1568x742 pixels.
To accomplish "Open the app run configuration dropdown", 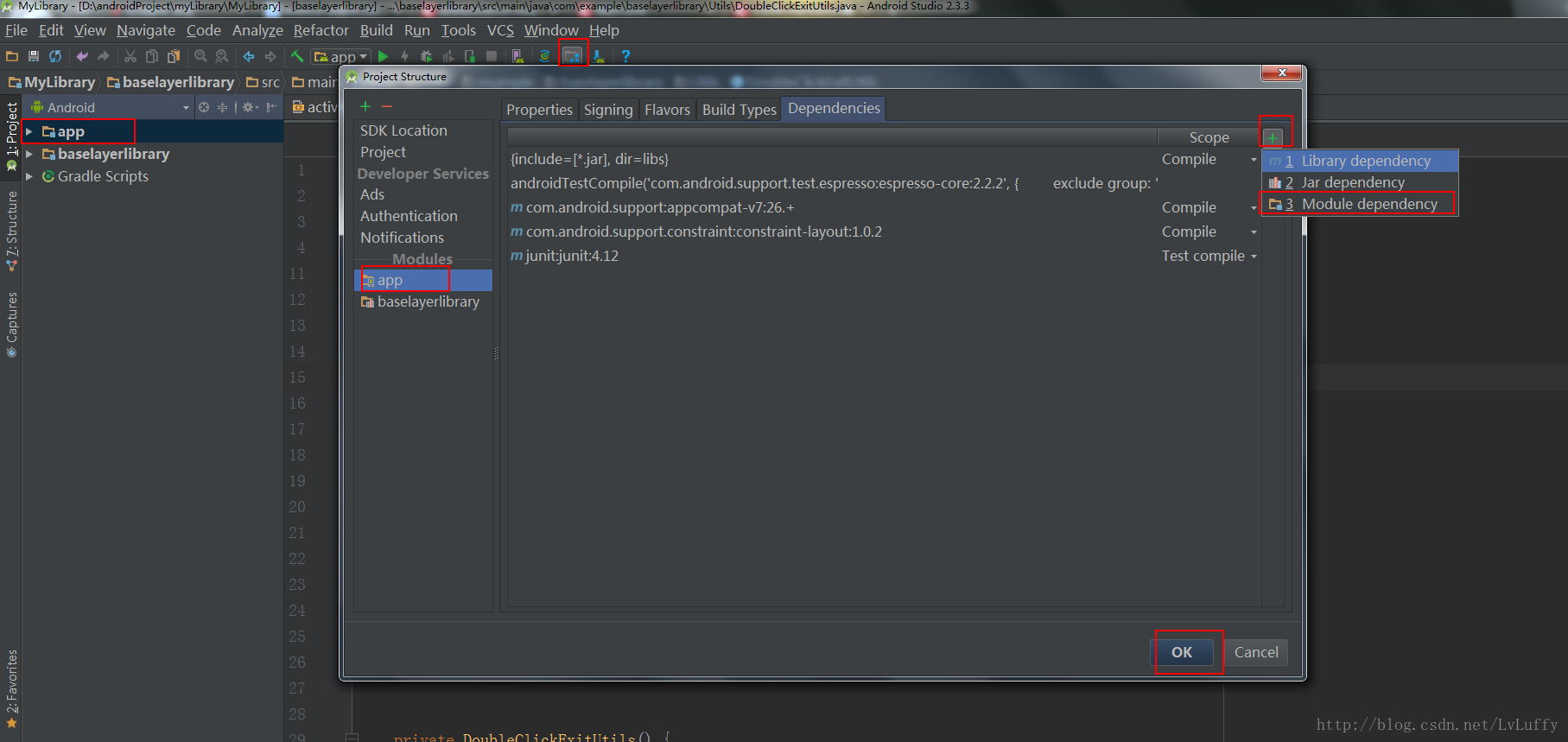I will pos(340,56).
